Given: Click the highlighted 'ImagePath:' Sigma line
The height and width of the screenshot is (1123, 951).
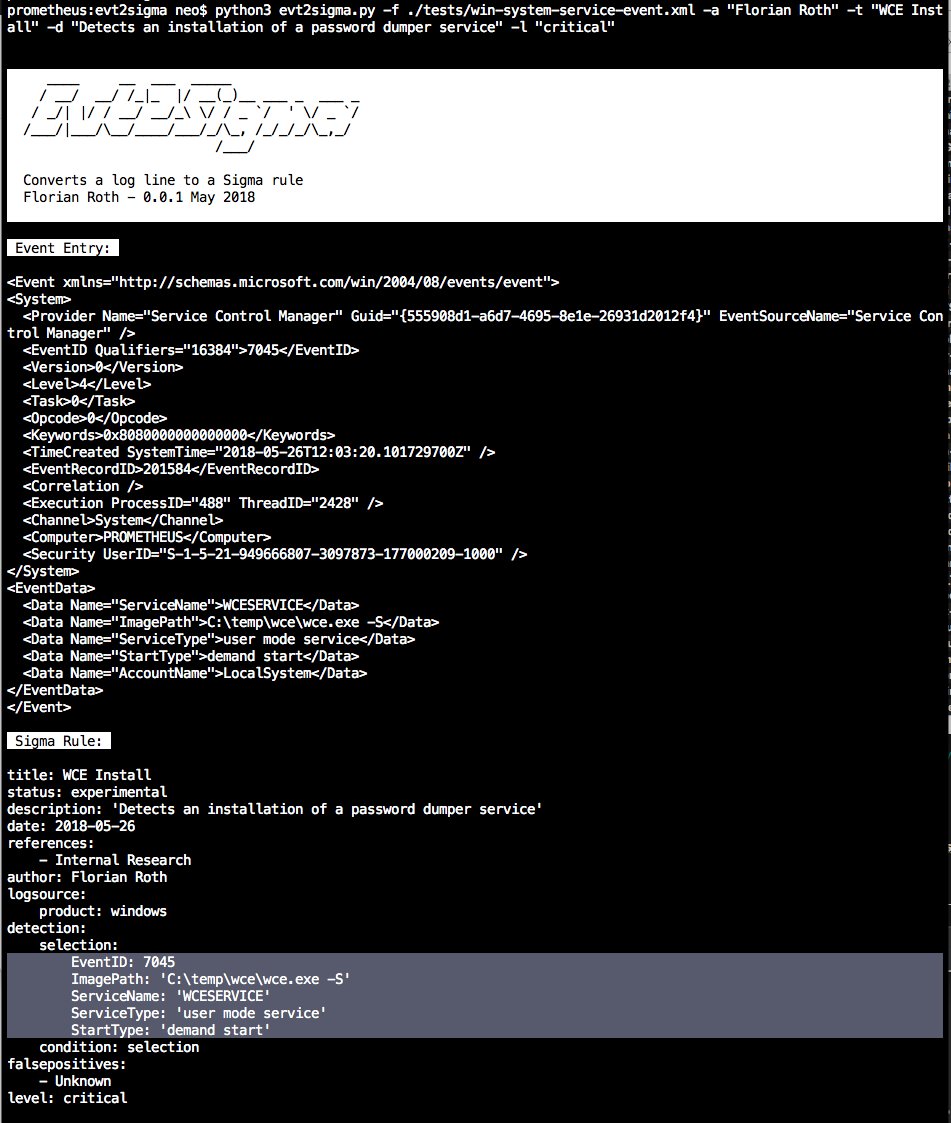Looking at the screenshot, I should (x=211, y=979).
